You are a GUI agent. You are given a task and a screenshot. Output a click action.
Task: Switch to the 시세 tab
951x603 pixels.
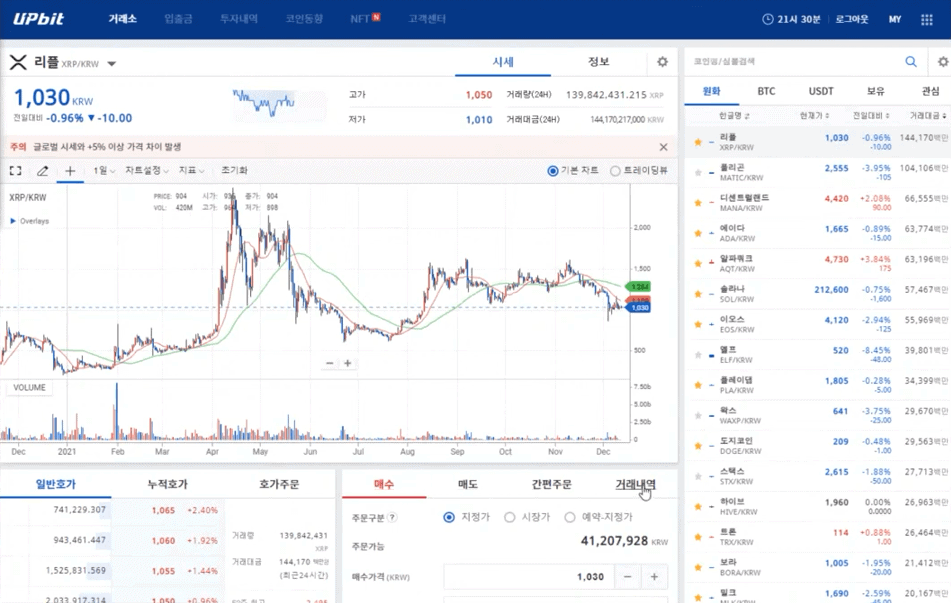click(503, 62)
